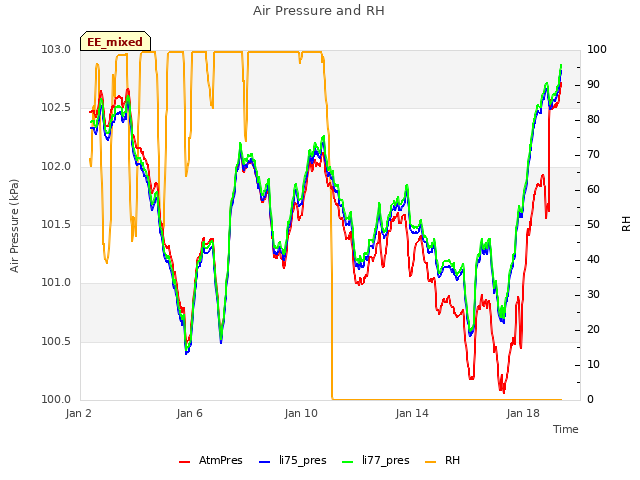Click the AtmPres legend label
The width and height of the screenshot is (640, 480).
coord(220,460)
